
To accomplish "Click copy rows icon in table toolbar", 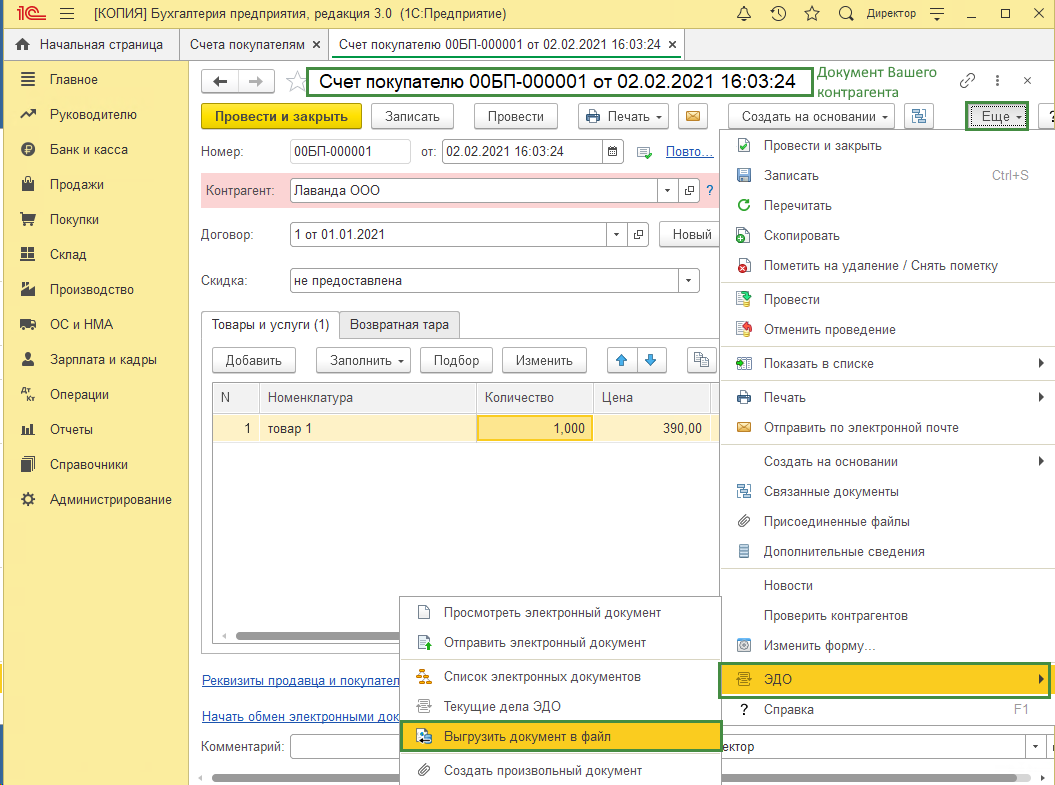I will tap(701, 361).
